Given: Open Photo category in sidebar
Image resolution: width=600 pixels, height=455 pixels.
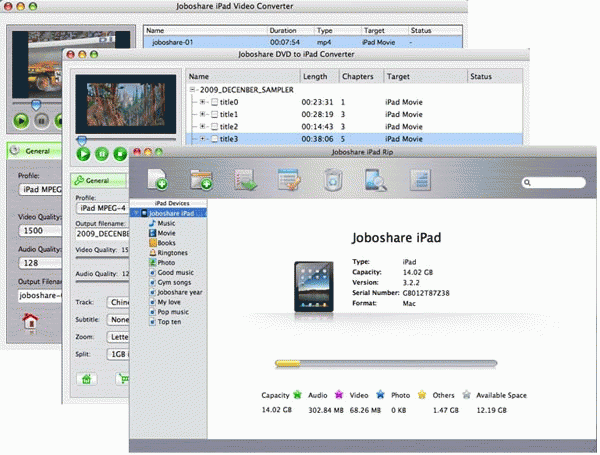Looking at the screenshot, I should pyautogui.click(x=166, y=263).
